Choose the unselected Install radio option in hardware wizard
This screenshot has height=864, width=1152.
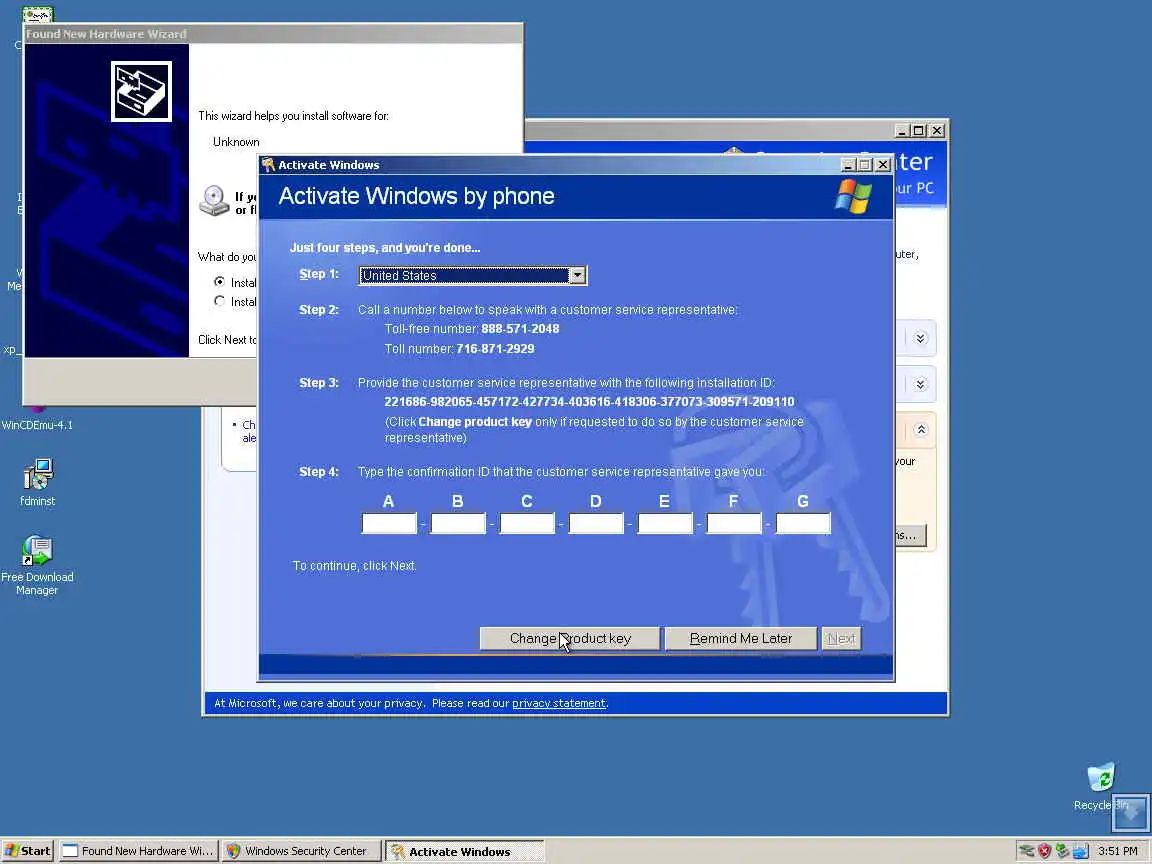pos(219,300)
